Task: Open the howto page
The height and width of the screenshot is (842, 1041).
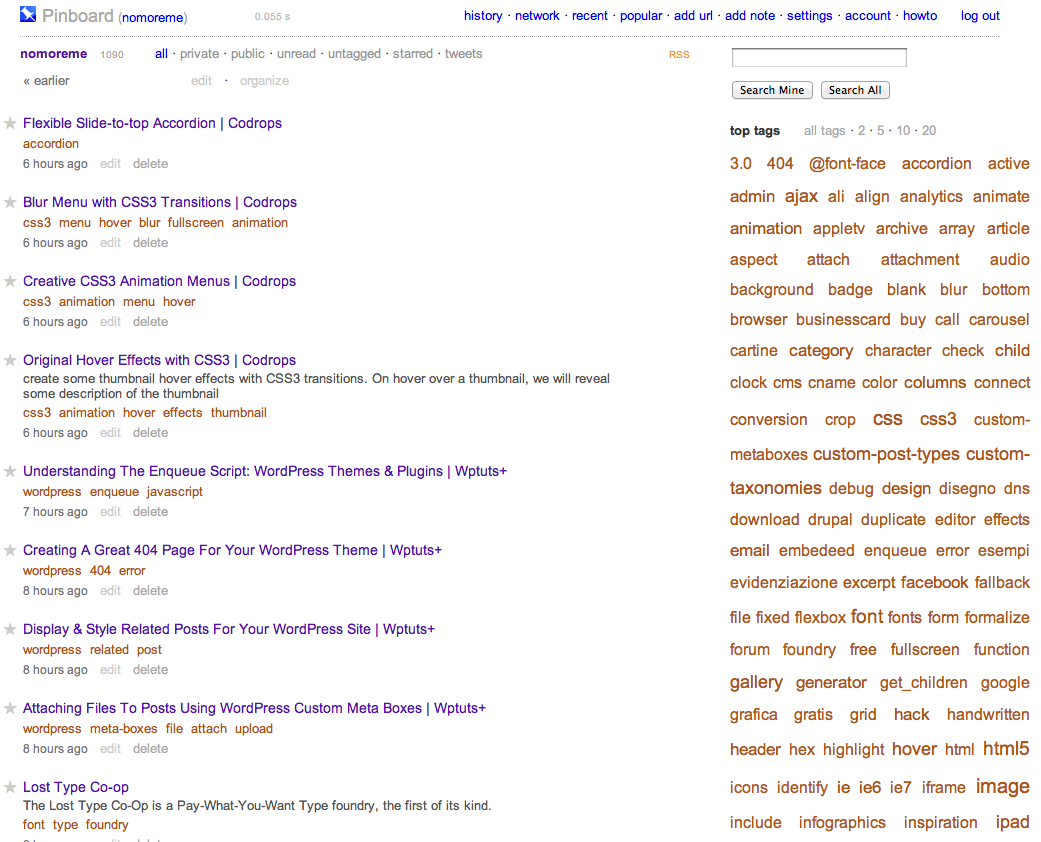Action: coord(920,16)
